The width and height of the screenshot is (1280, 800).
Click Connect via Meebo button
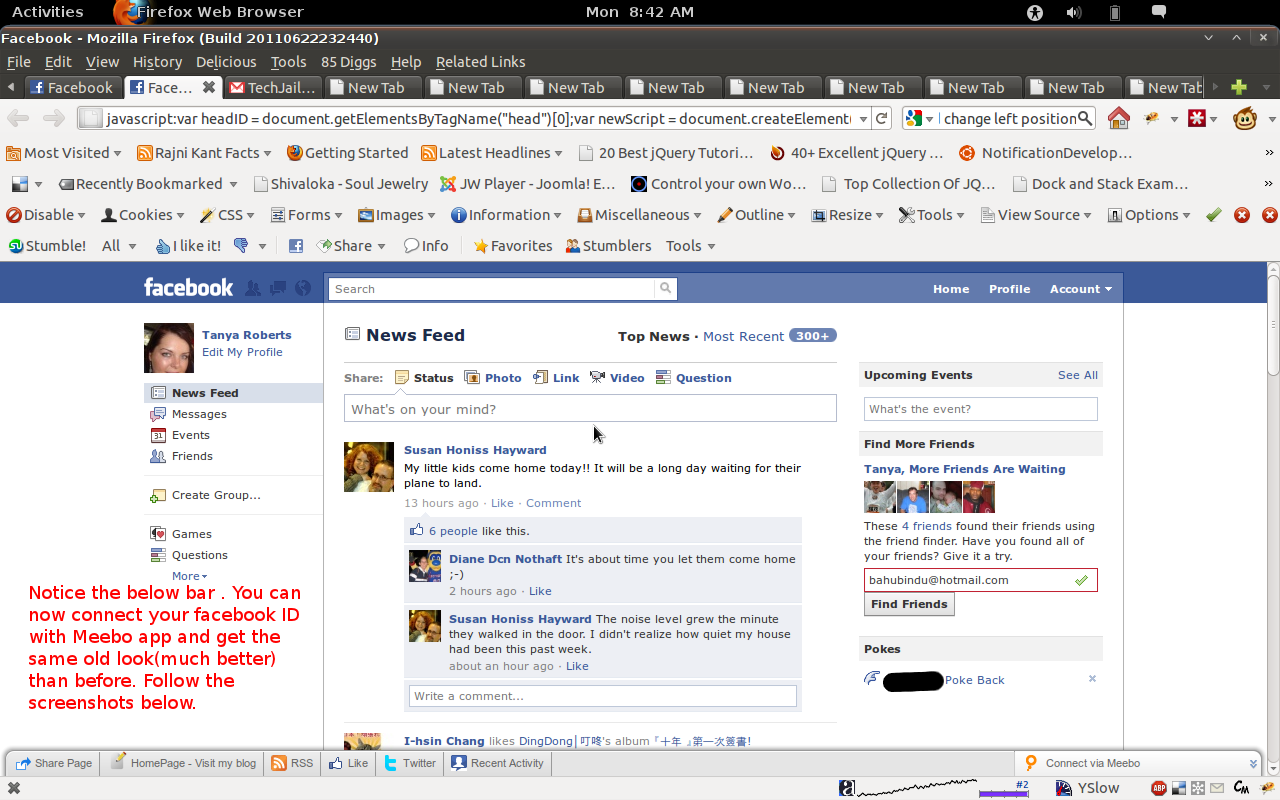tap(1092, 763)
